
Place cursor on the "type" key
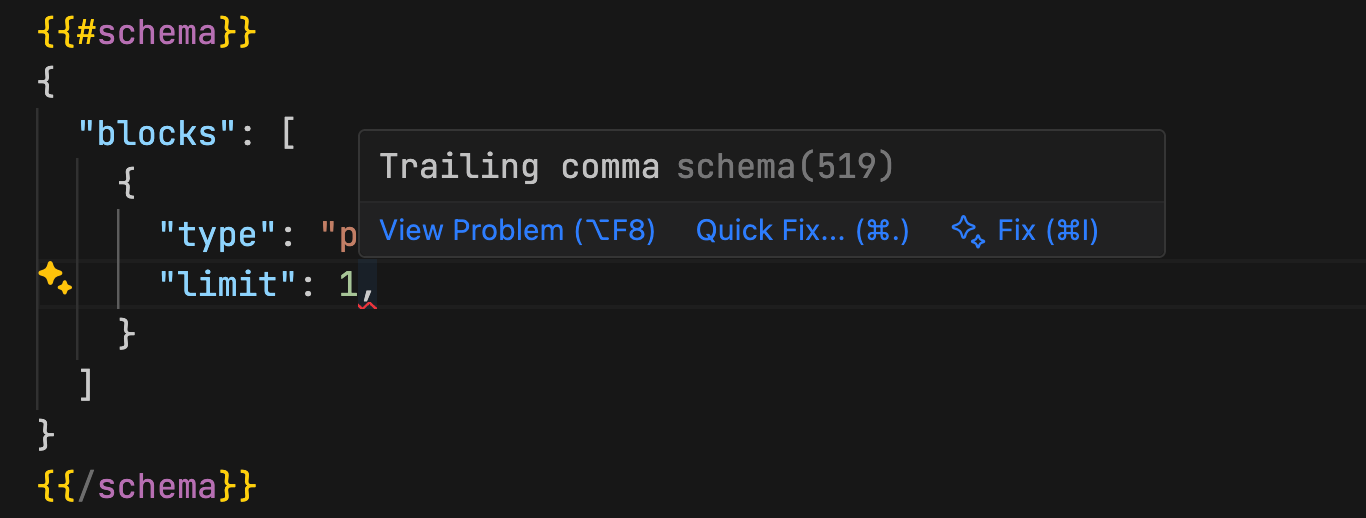(x=218, y=235)
